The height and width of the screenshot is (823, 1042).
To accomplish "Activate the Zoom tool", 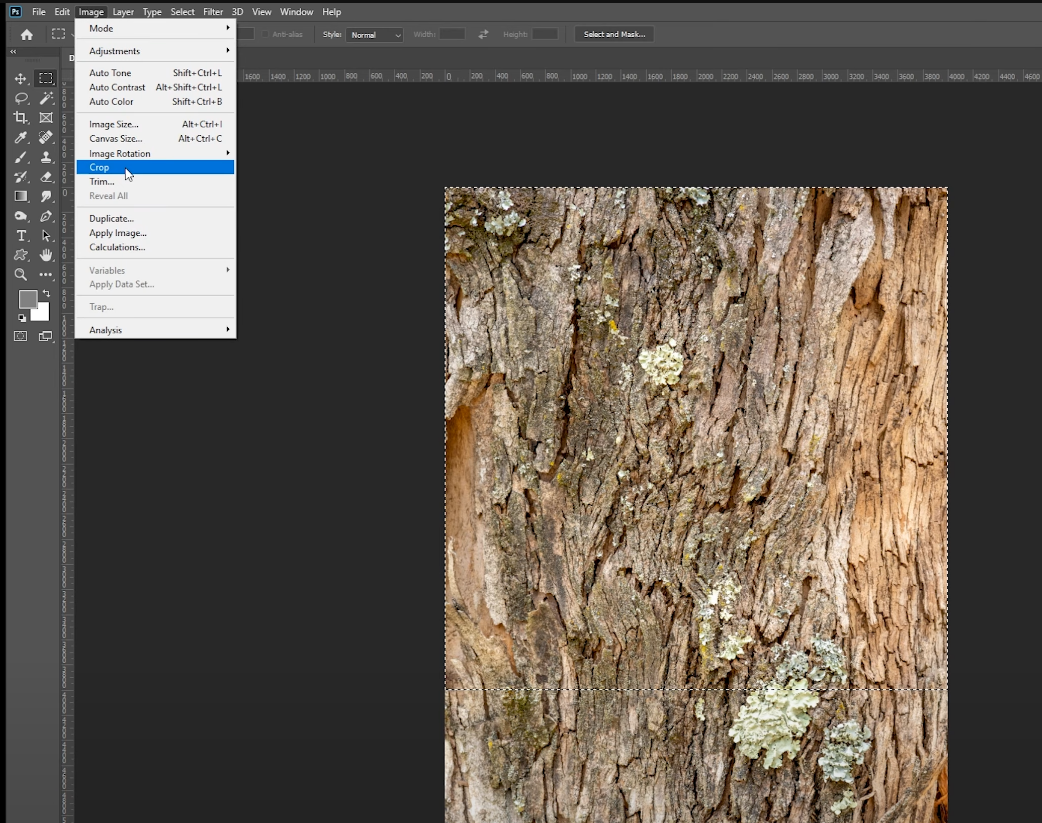I will 20,275.
